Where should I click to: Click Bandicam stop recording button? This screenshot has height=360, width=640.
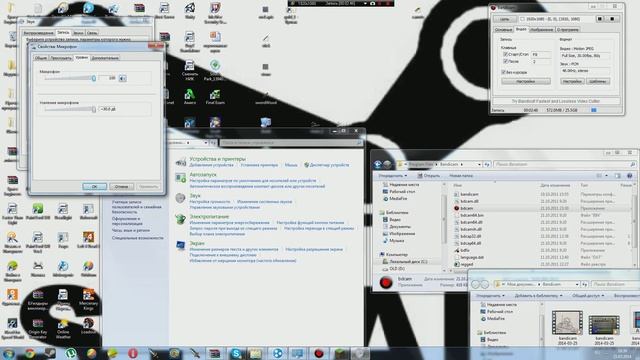click(612, 19)
